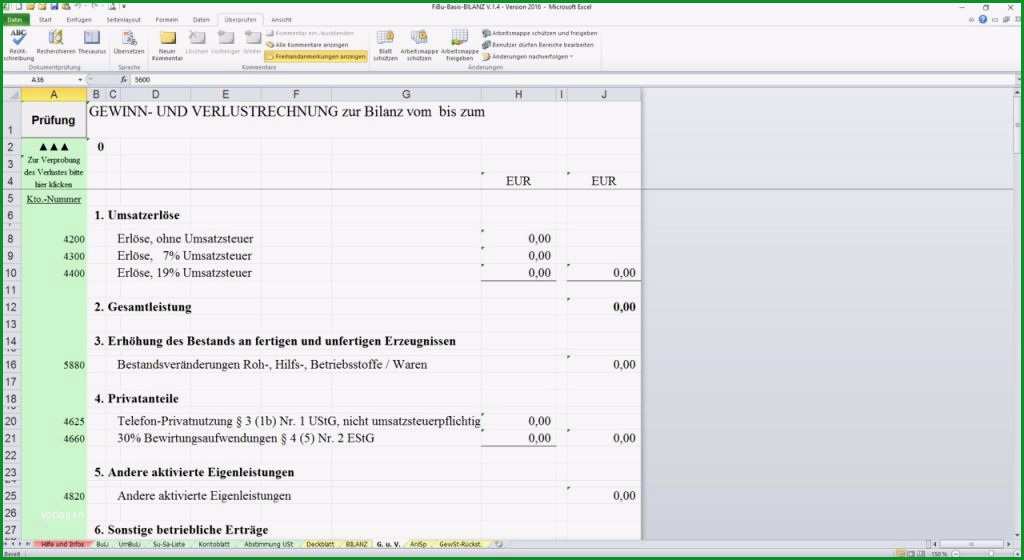Open the Su-Sa-Liste sheet tab
1024x560 pixels.
(168, 544)
